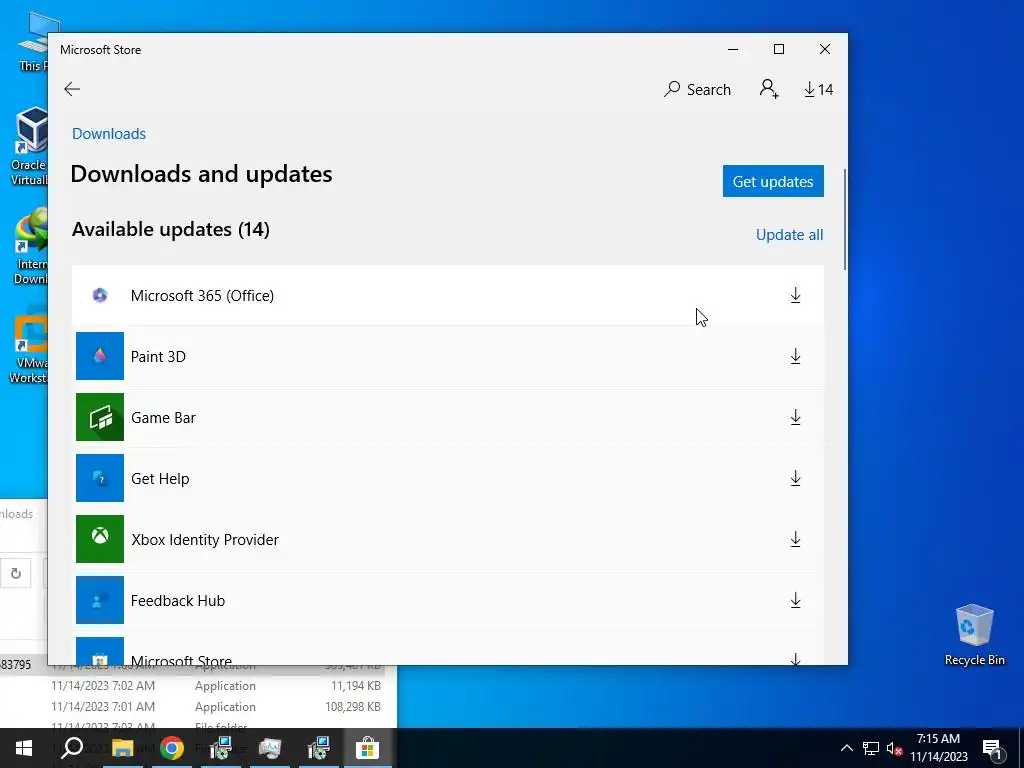
Task: Show hidden system tray icons
Action: (846, 748)
